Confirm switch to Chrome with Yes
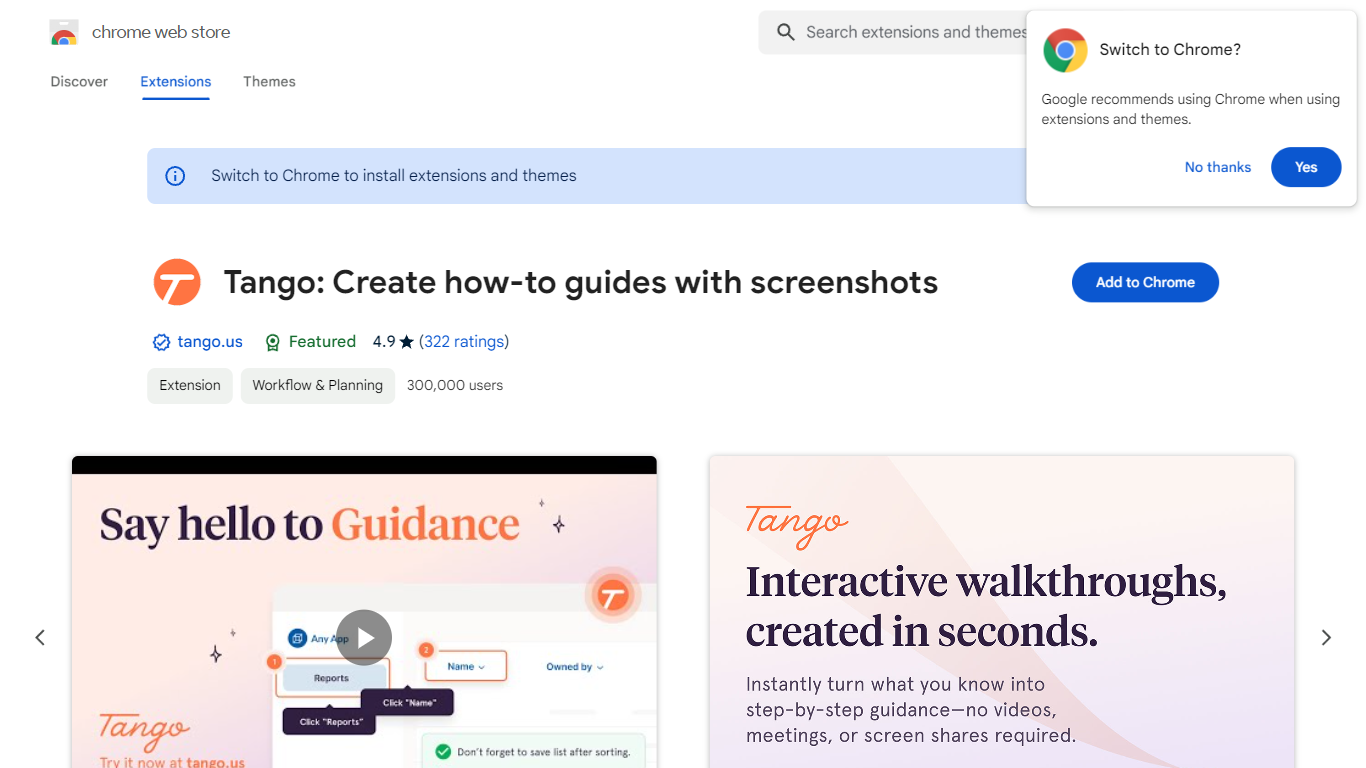The width and height of the screenshot is (1366, 768). pos(1305,167)
